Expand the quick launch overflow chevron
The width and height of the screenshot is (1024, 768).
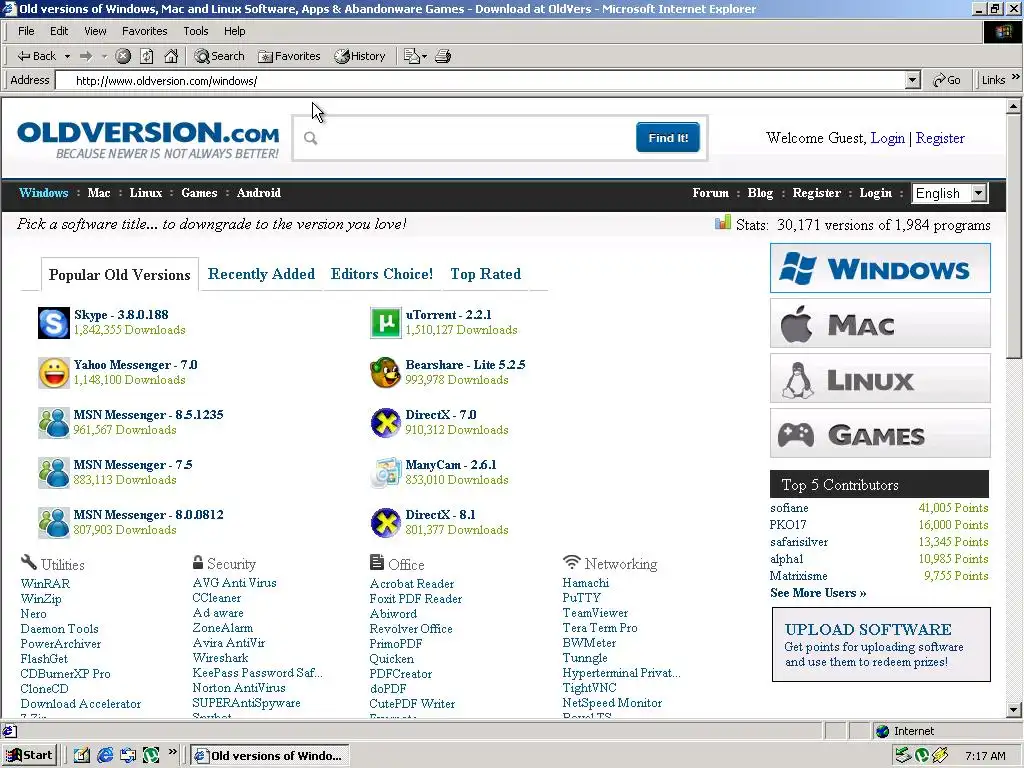pos(172,753)
